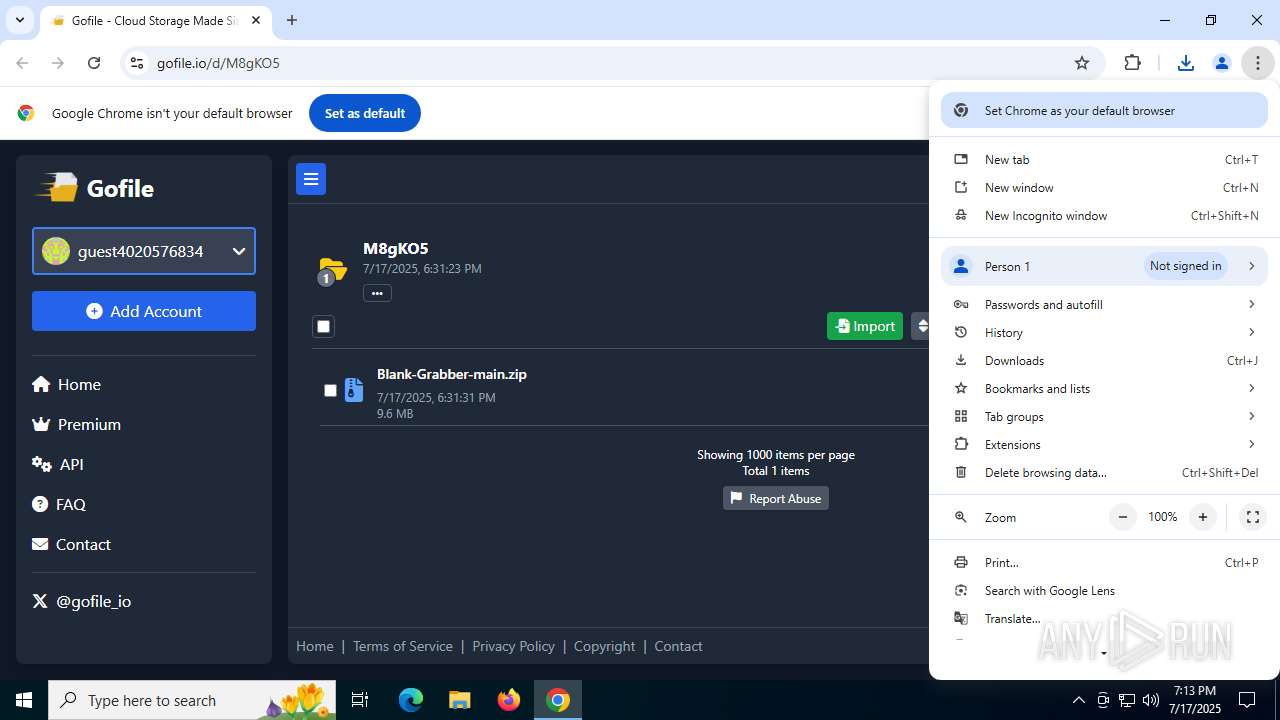This screenshot has height=720, width=1280.
Task: Click the green Import button
Action: click(x=865, y=326)
